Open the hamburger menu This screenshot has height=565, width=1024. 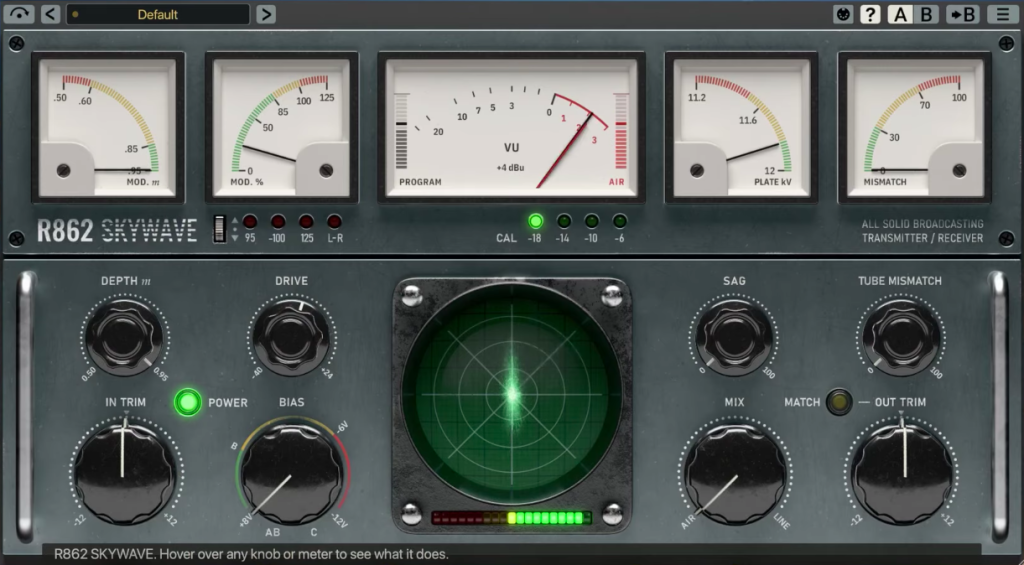tap(1003, 14)
